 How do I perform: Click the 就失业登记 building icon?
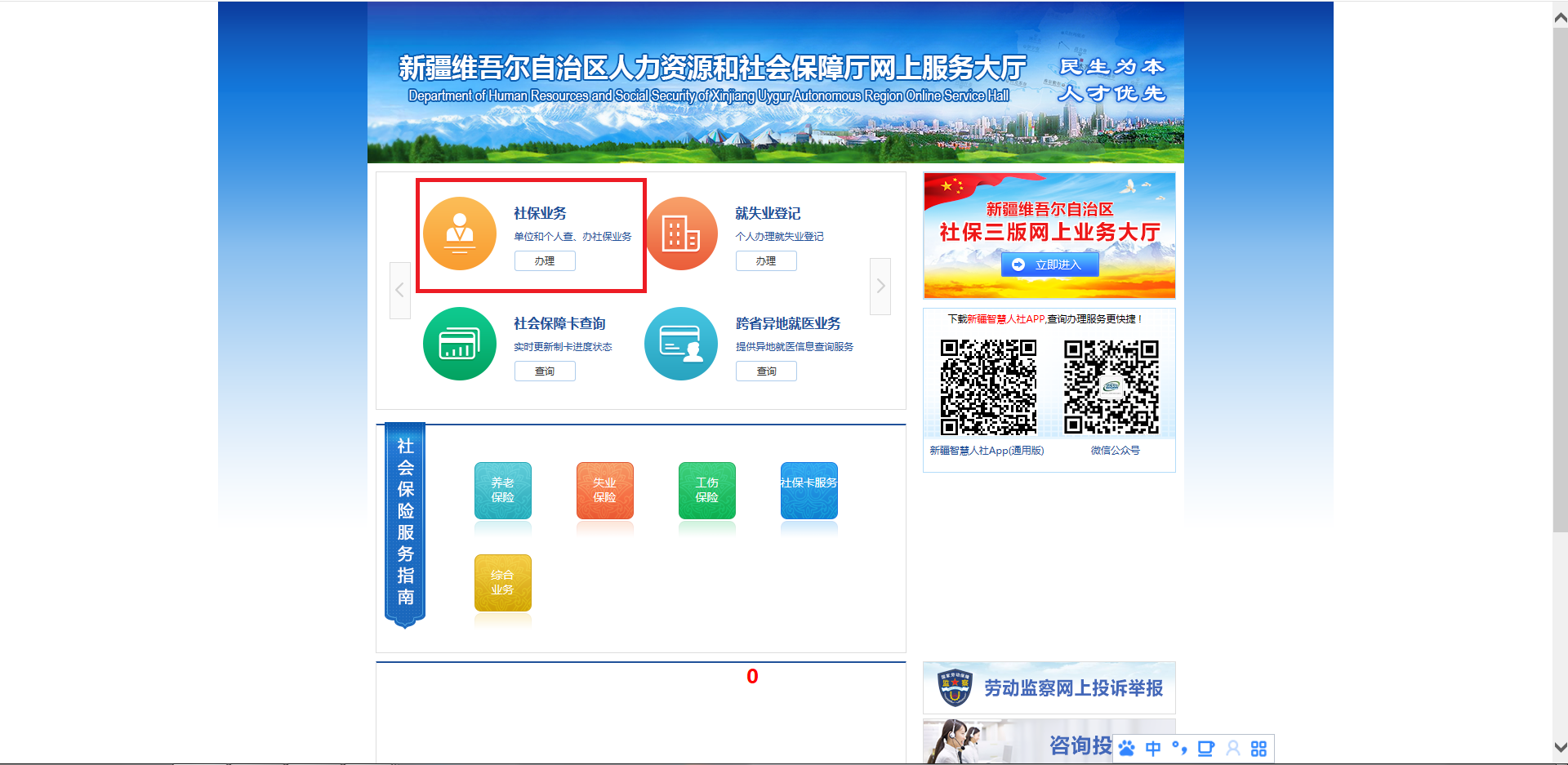click(x=681, y=234)
